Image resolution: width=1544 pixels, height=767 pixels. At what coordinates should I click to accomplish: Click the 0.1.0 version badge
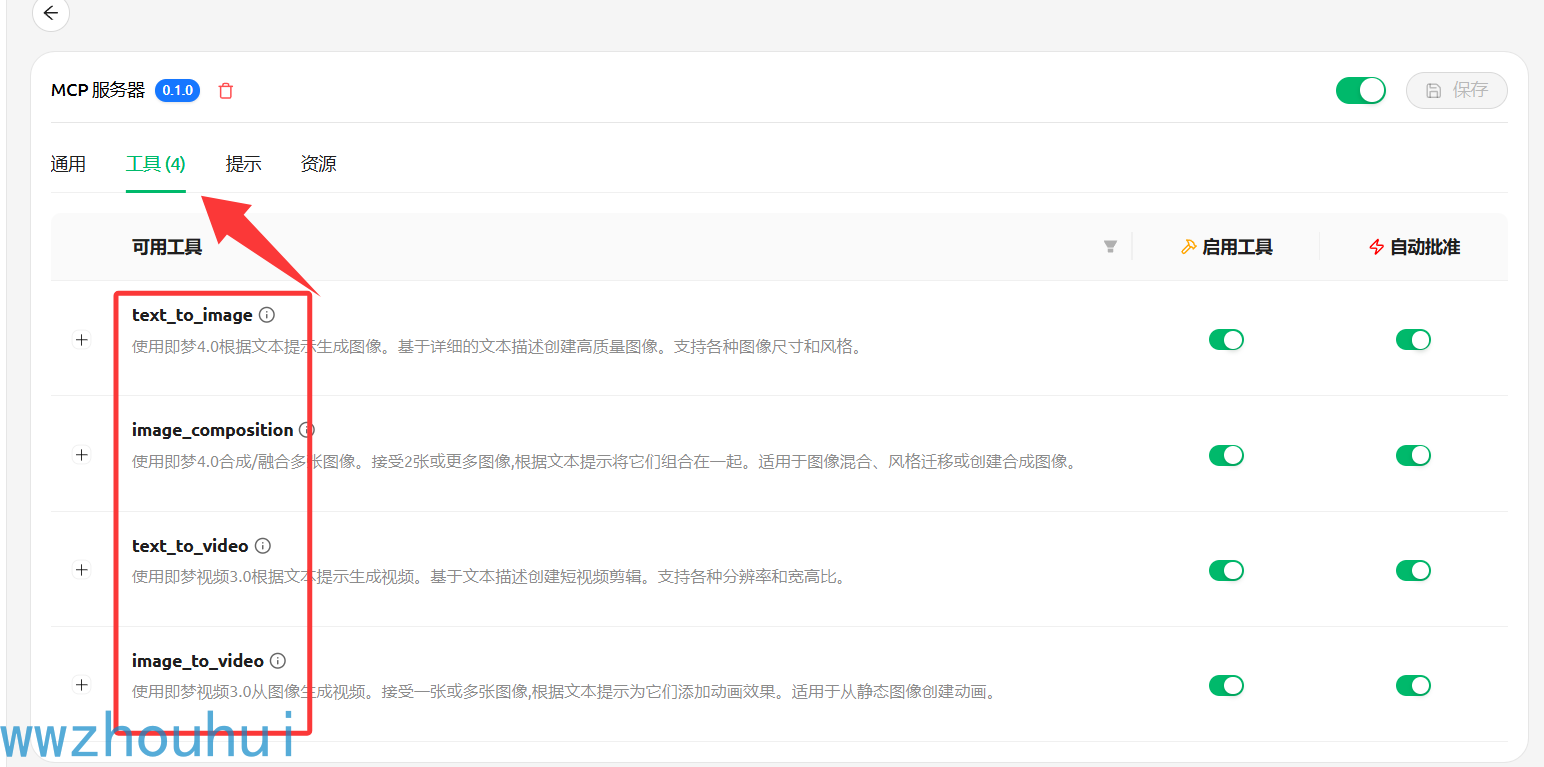pyautogui.click(x=178, y=90)
